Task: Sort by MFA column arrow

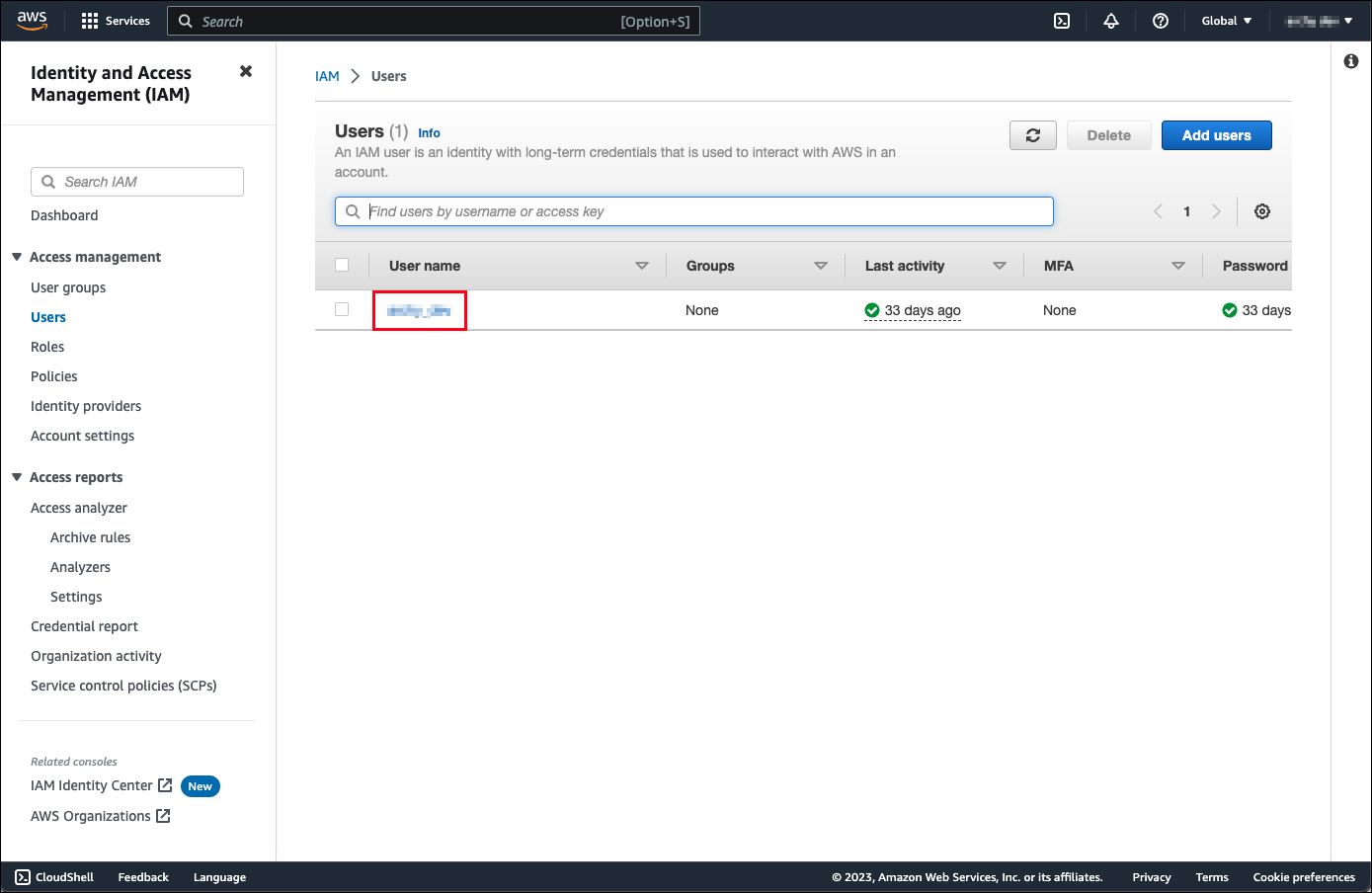Action: click(x=1178, y=266)
